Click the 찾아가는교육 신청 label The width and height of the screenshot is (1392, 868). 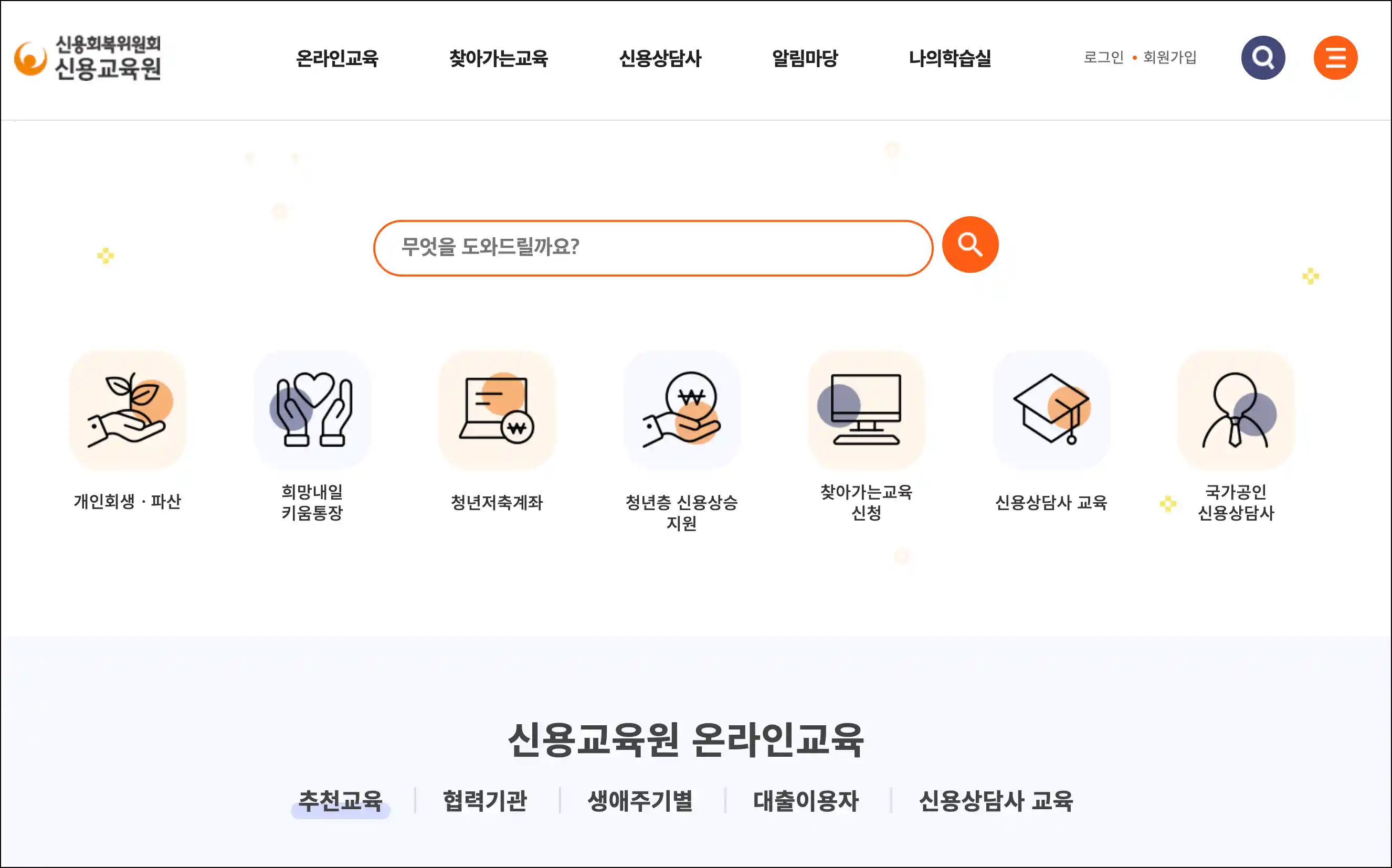867,502
